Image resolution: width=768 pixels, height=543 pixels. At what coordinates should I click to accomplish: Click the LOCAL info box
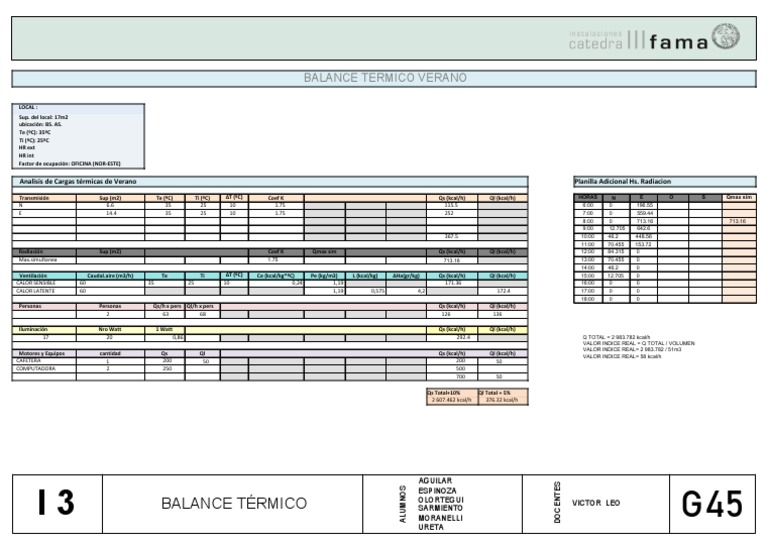point(80,135)
